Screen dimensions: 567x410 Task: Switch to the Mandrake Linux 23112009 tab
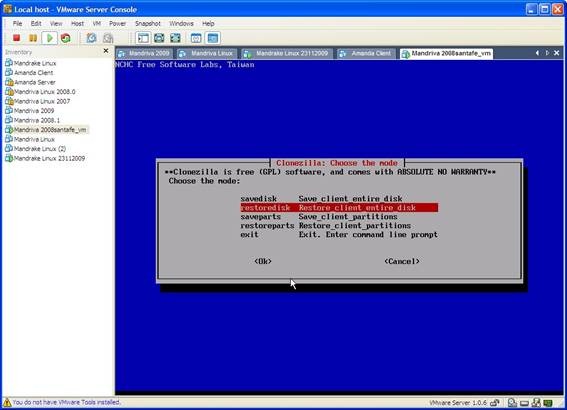286,54
